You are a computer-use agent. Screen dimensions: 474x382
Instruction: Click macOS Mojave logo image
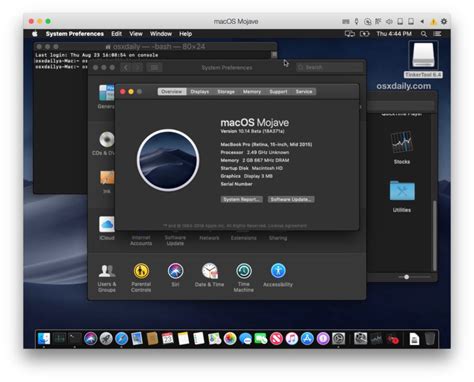(x=168, y=160)
